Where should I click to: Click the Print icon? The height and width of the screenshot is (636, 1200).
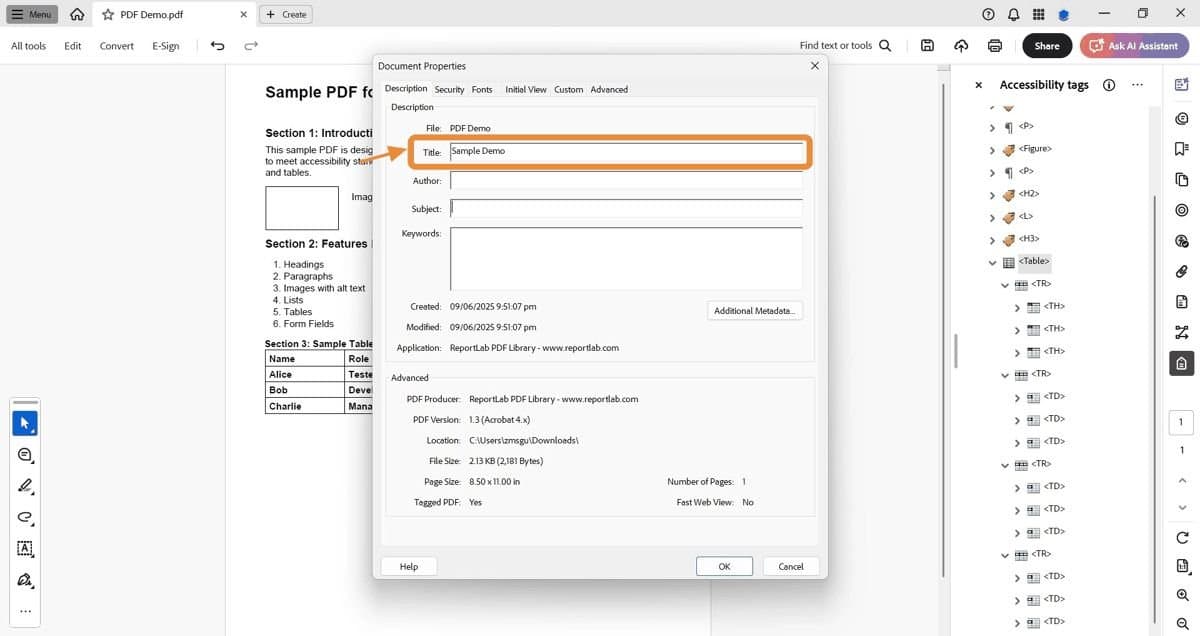(994, 45)
